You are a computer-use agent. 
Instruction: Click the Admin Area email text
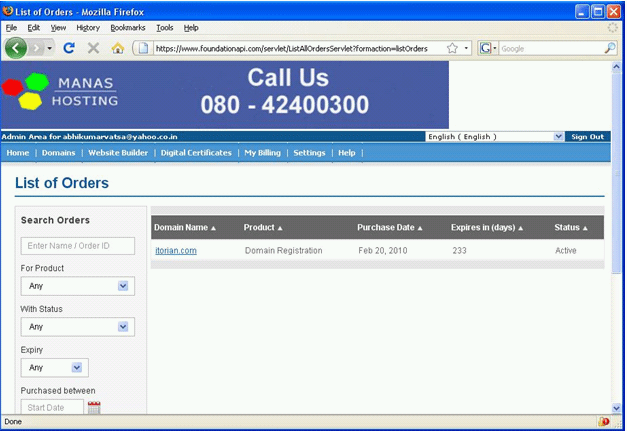(x=90, y=137)
